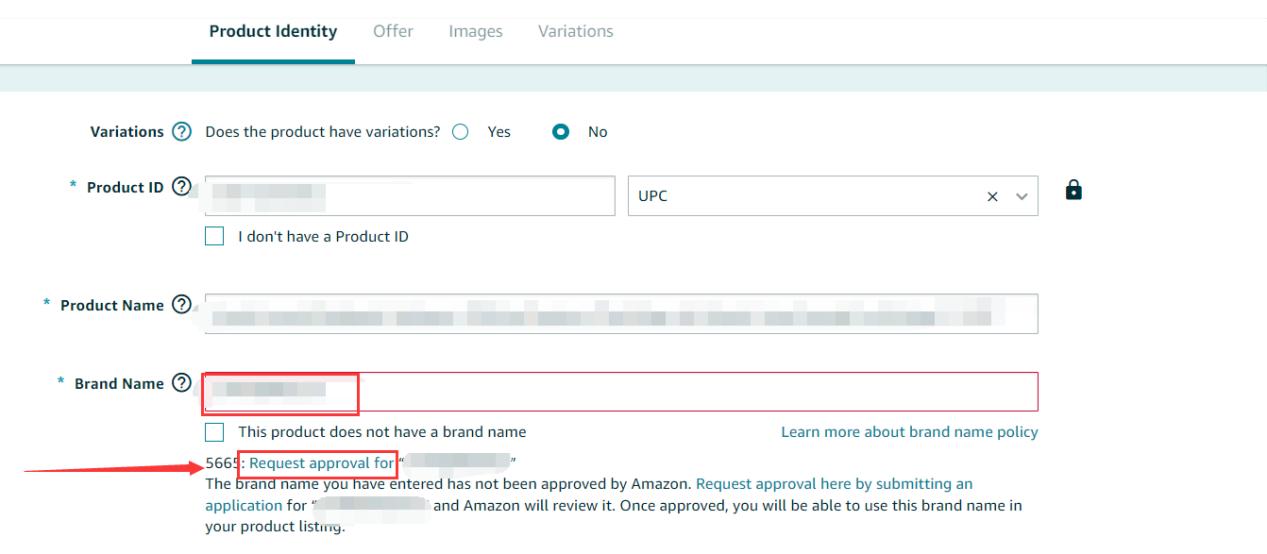1267x554 pixels.
Task: Switch to the Offer tab
Action: point(393,31)
